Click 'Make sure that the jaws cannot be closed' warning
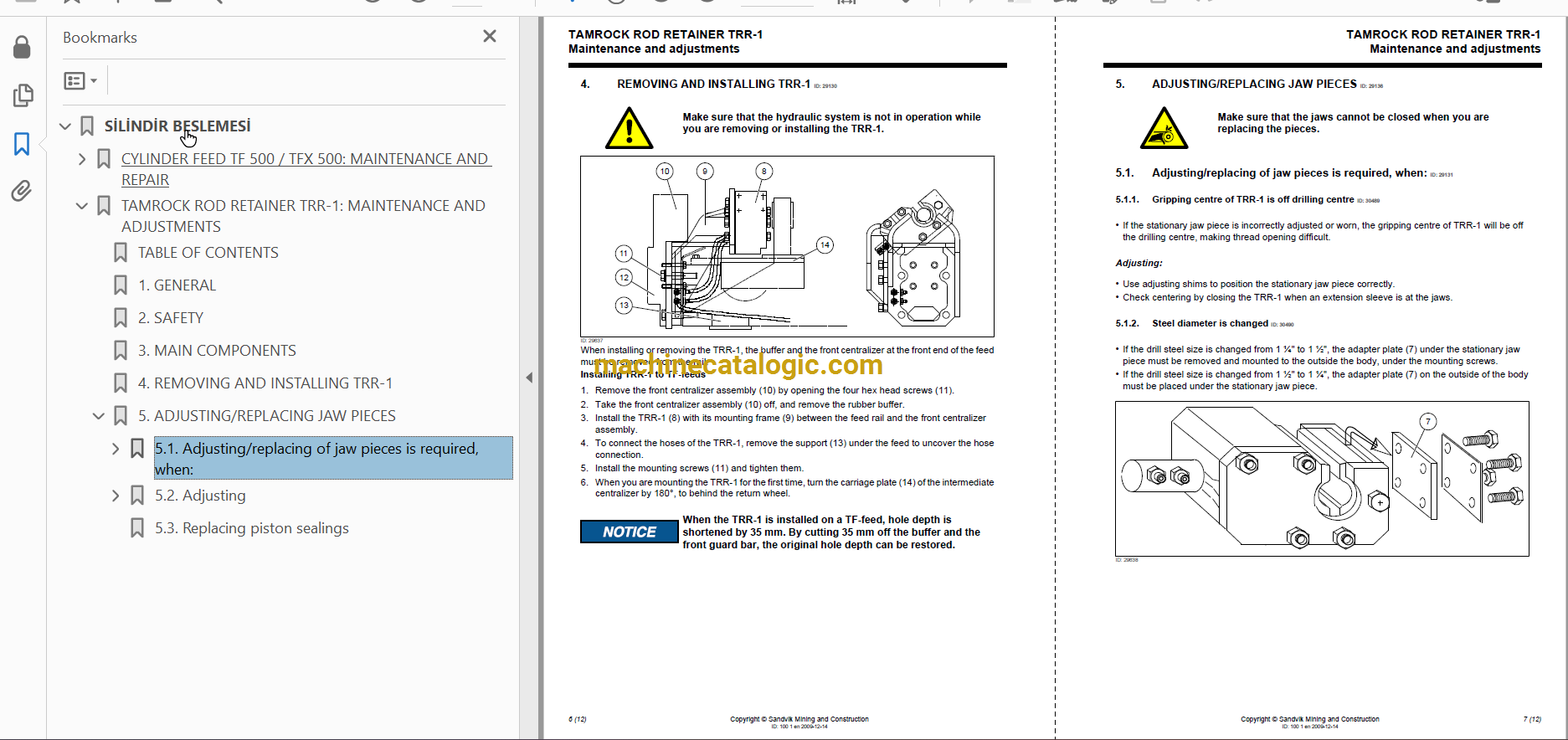This screenshot has height=740, width=1568. (x=1353, y=123)
